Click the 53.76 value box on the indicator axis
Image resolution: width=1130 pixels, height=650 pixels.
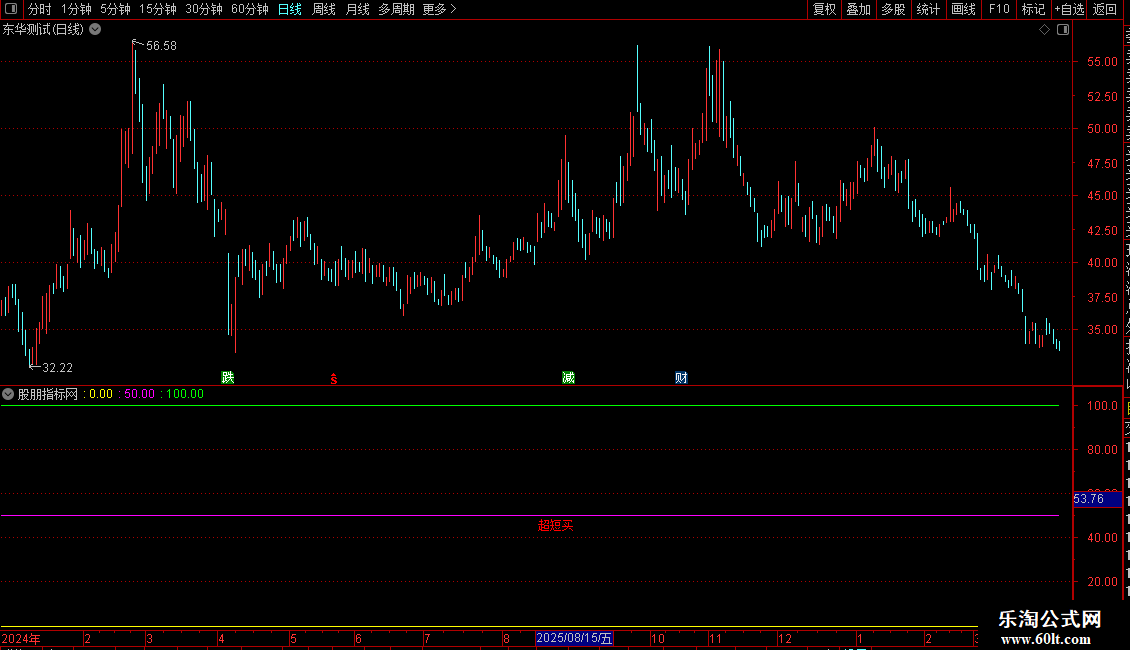1097,499
